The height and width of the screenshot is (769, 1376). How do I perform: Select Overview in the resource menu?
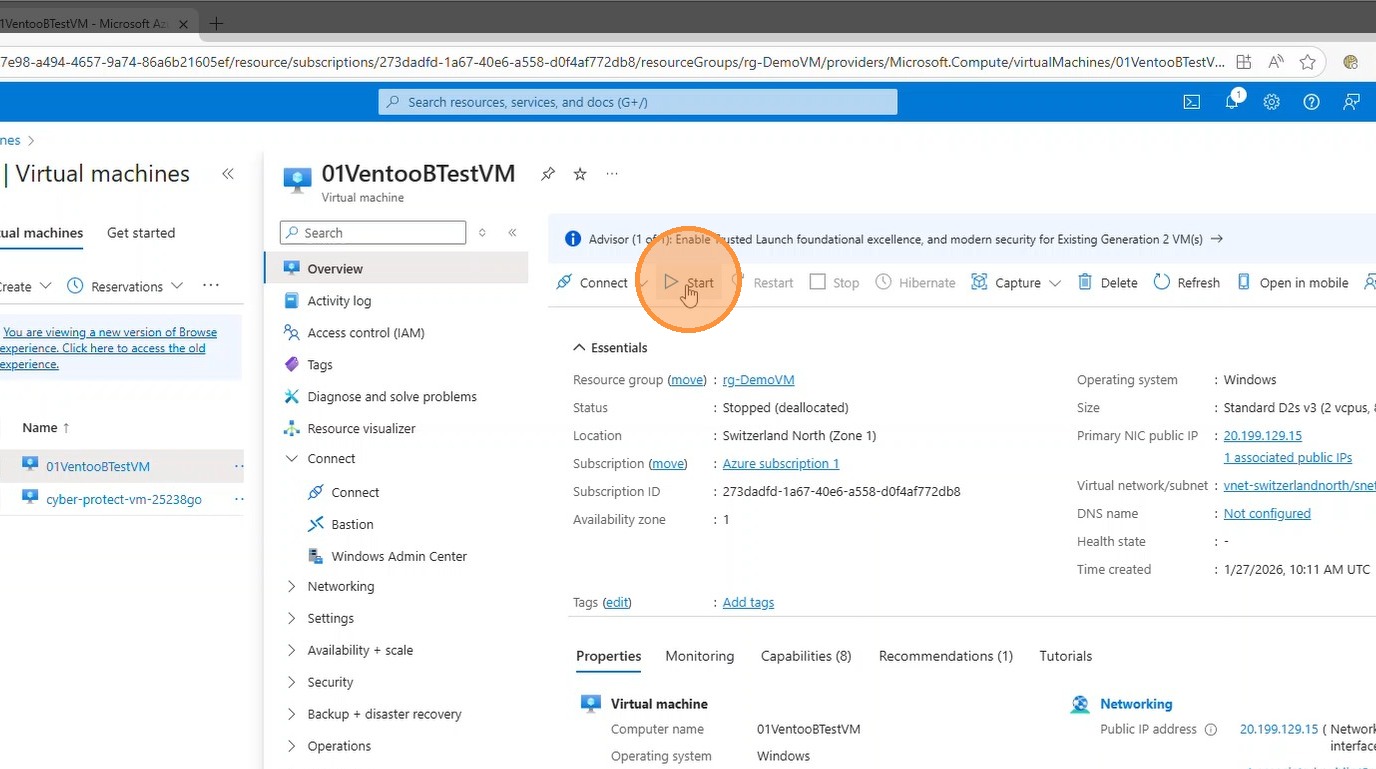pos(396,269)
